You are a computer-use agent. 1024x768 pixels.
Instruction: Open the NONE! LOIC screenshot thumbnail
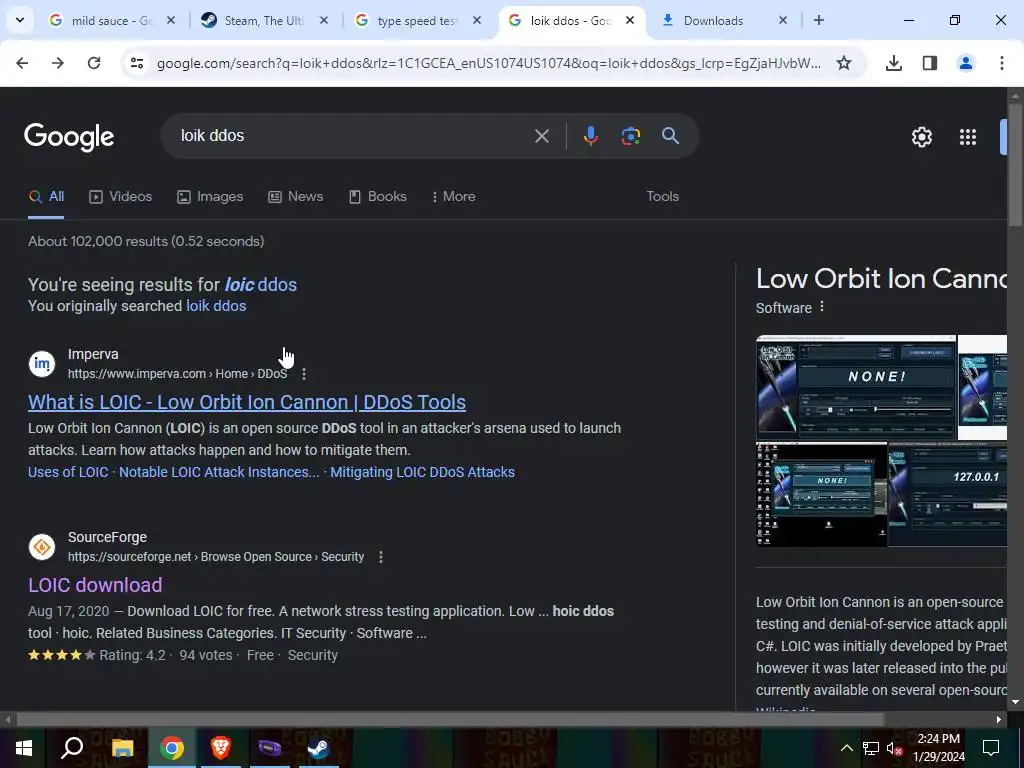click(x=856, y=387)
